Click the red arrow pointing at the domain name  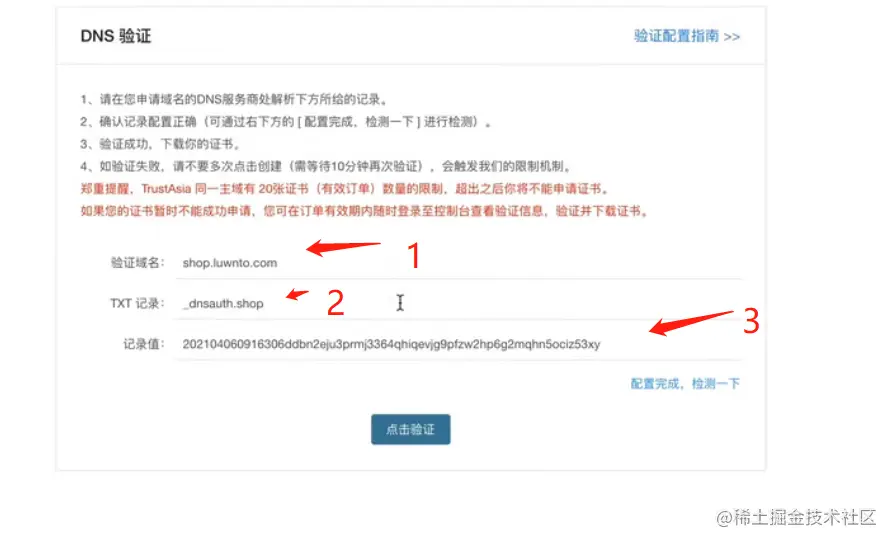click(343, 247)
